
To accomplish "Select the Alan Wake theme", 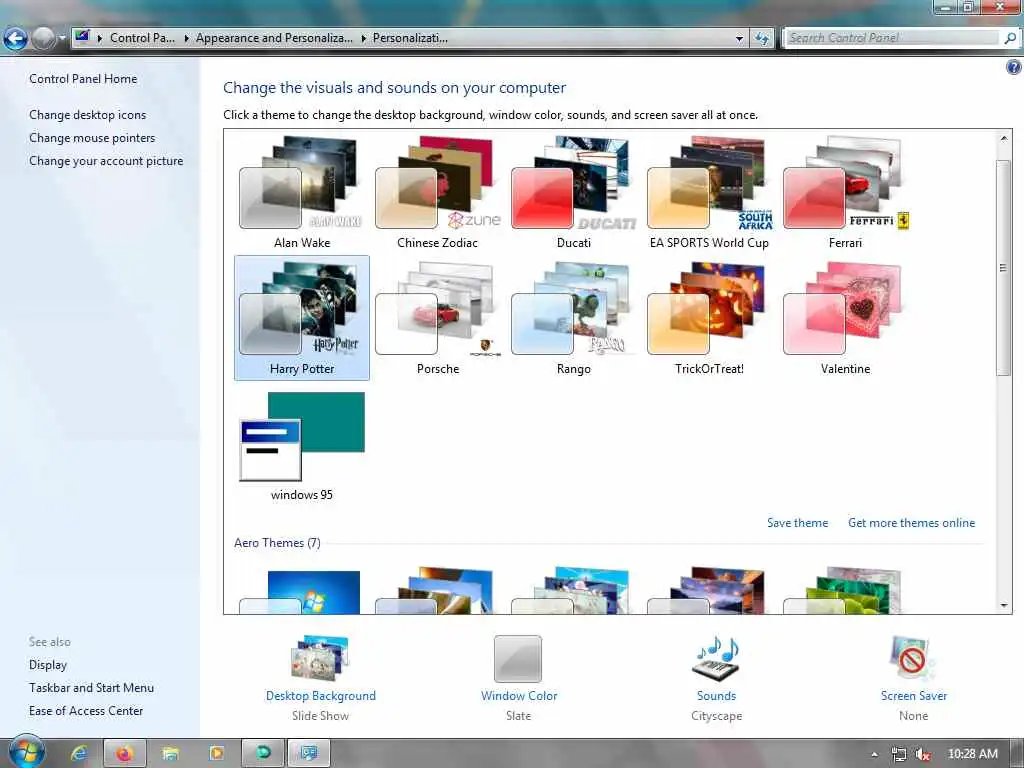I will coord(301,193).
